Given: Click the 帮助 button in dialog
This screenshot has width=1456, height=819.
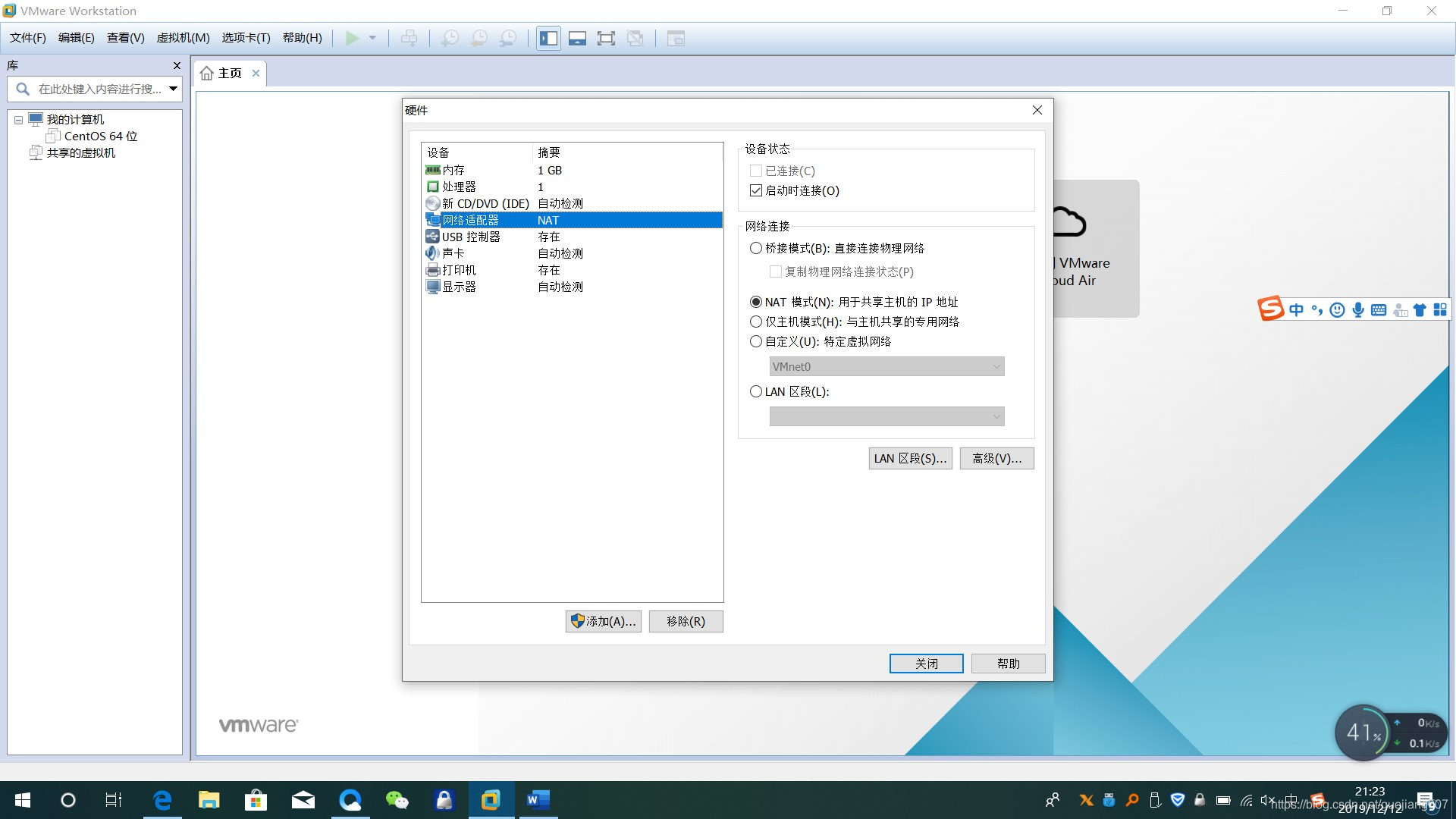Looking at the screenshot, I should pyautogui.click(x=1008, y=664).
